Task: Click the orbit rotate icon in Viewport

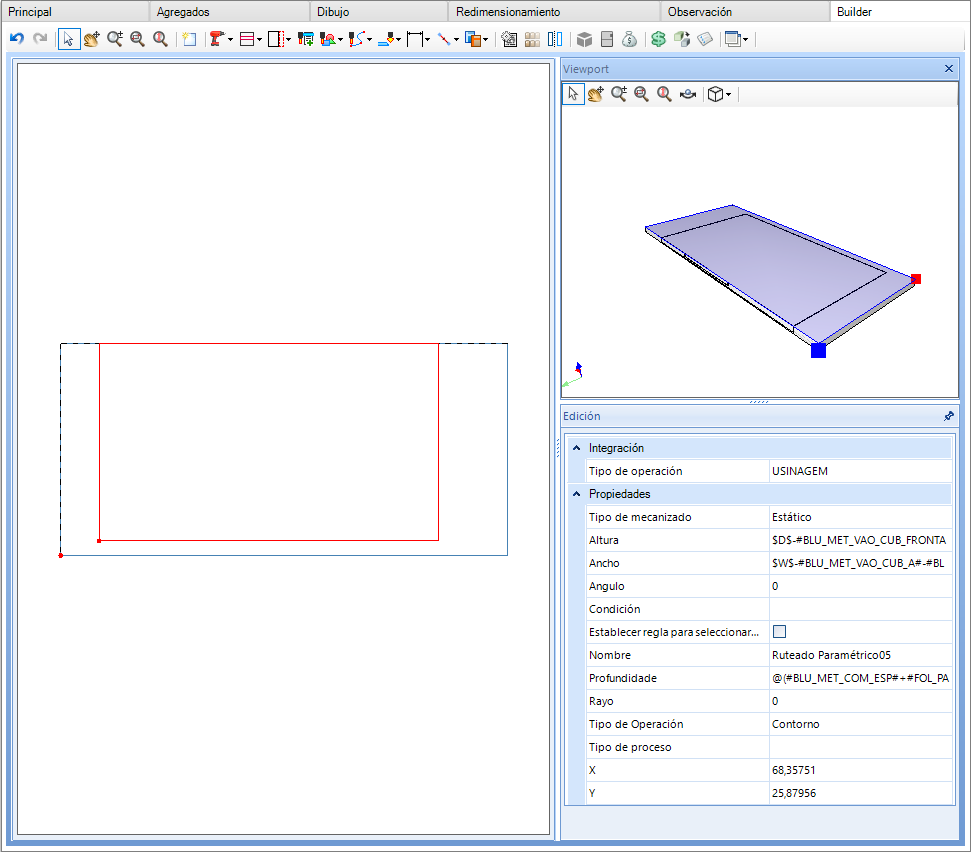Action: [x=687, y=94]
